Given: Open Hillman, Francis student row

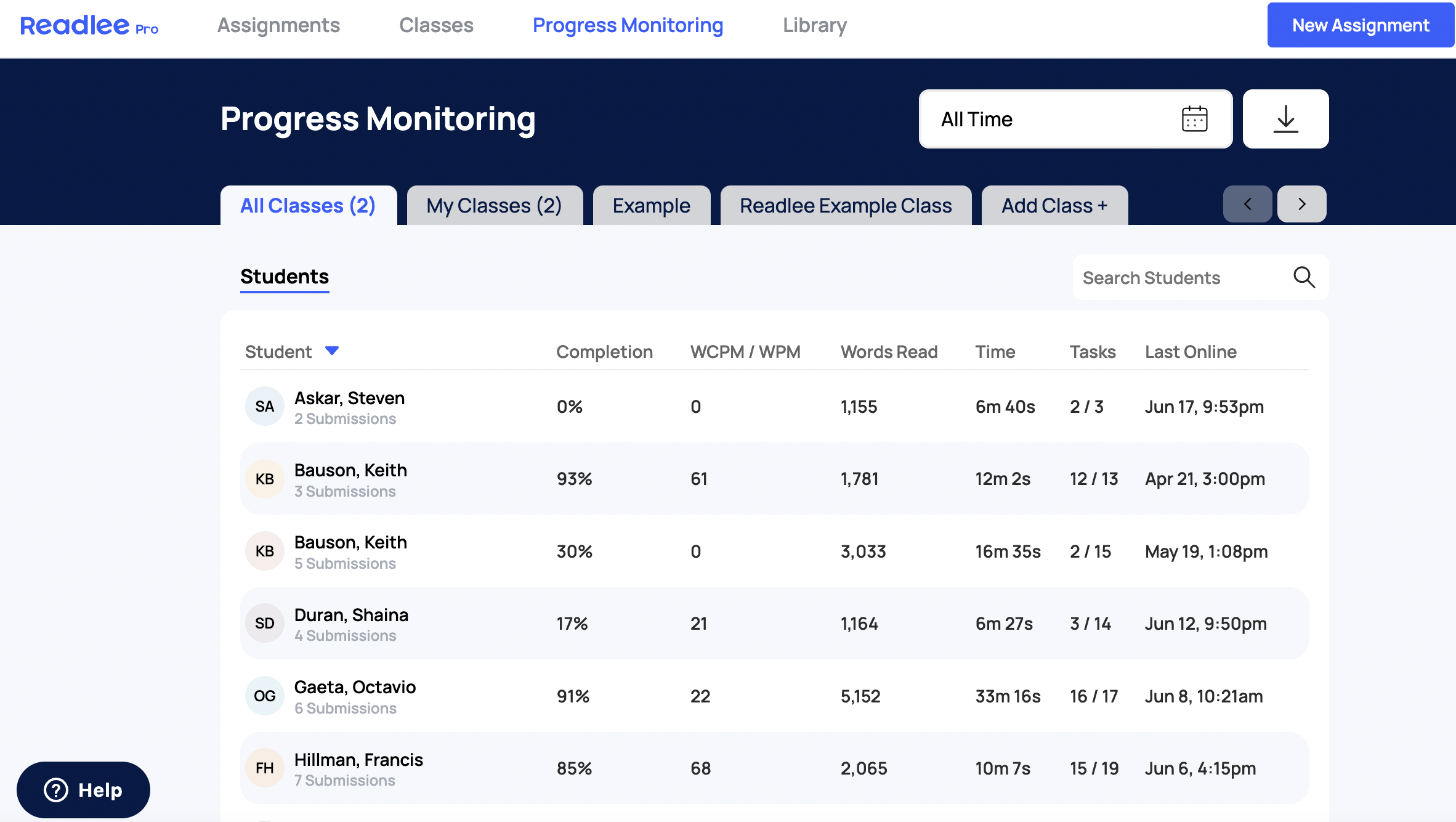Looking at the screenshot, I should tap(774, 768).
